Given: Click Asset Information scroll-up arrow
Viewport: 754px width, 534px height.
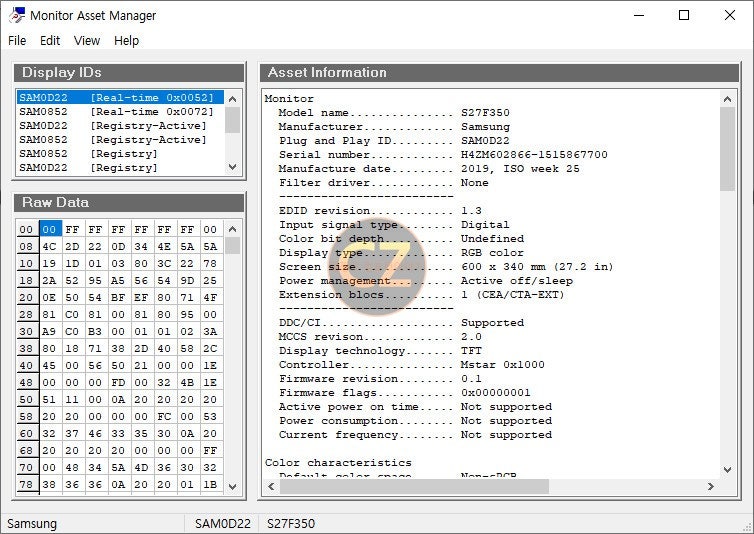Looking at the screenshot, I should pos(728,99).
